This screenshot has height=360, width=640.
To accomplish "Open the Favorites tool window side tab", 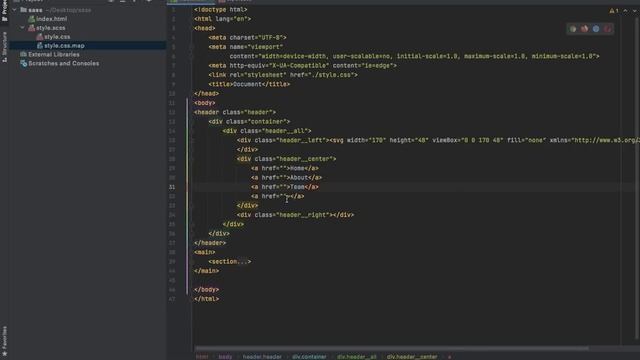I will [x=4, y=340].
